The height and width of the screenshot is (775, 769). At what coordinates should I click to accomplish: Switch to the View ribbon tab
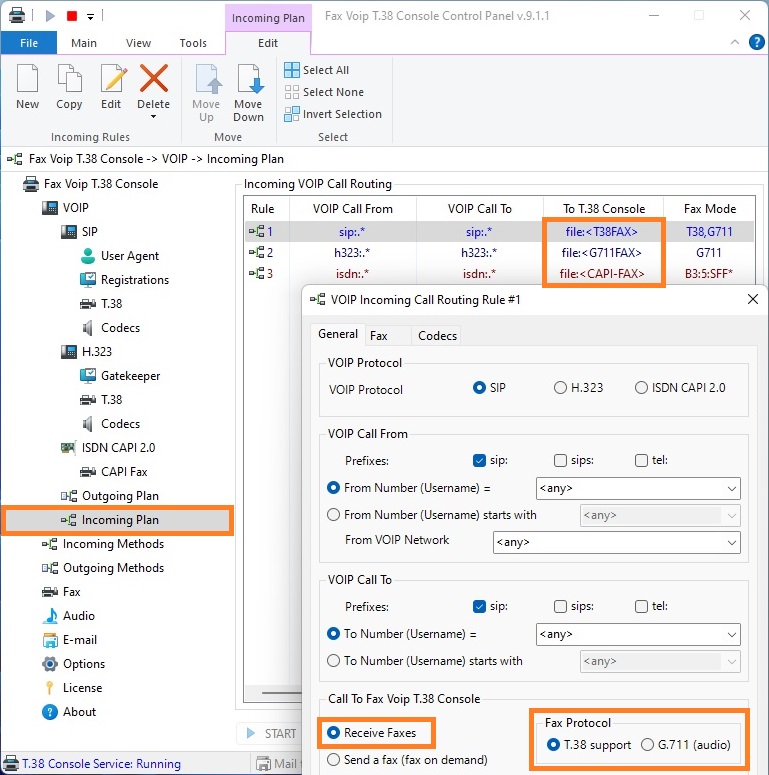(x=138, y=43)
